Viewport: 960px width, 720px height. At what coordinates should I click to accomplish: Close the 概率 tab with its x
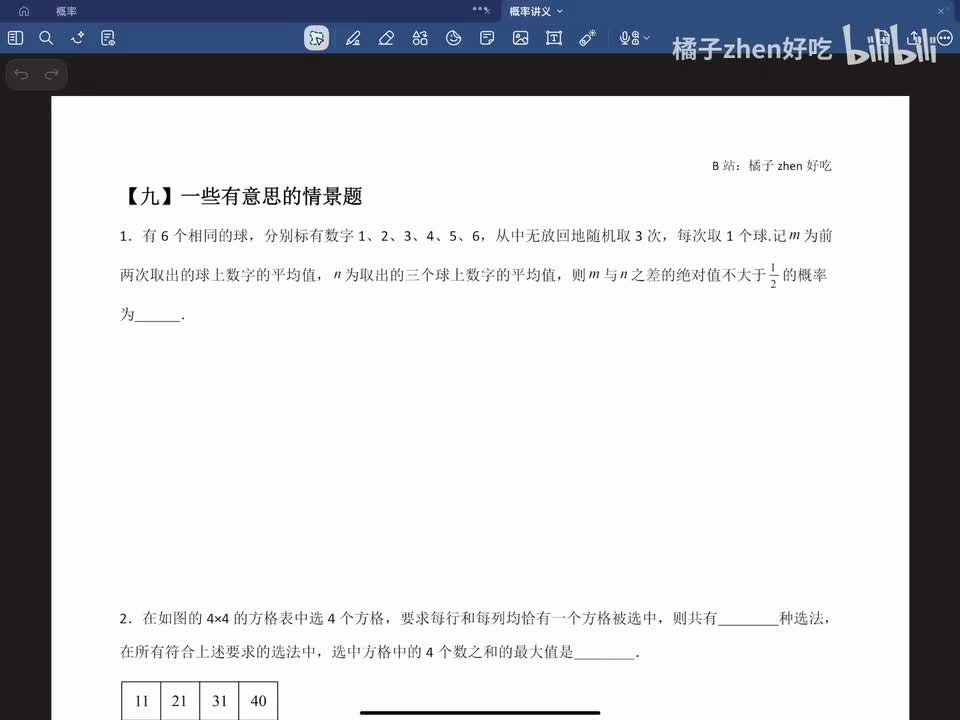(487, 10)
